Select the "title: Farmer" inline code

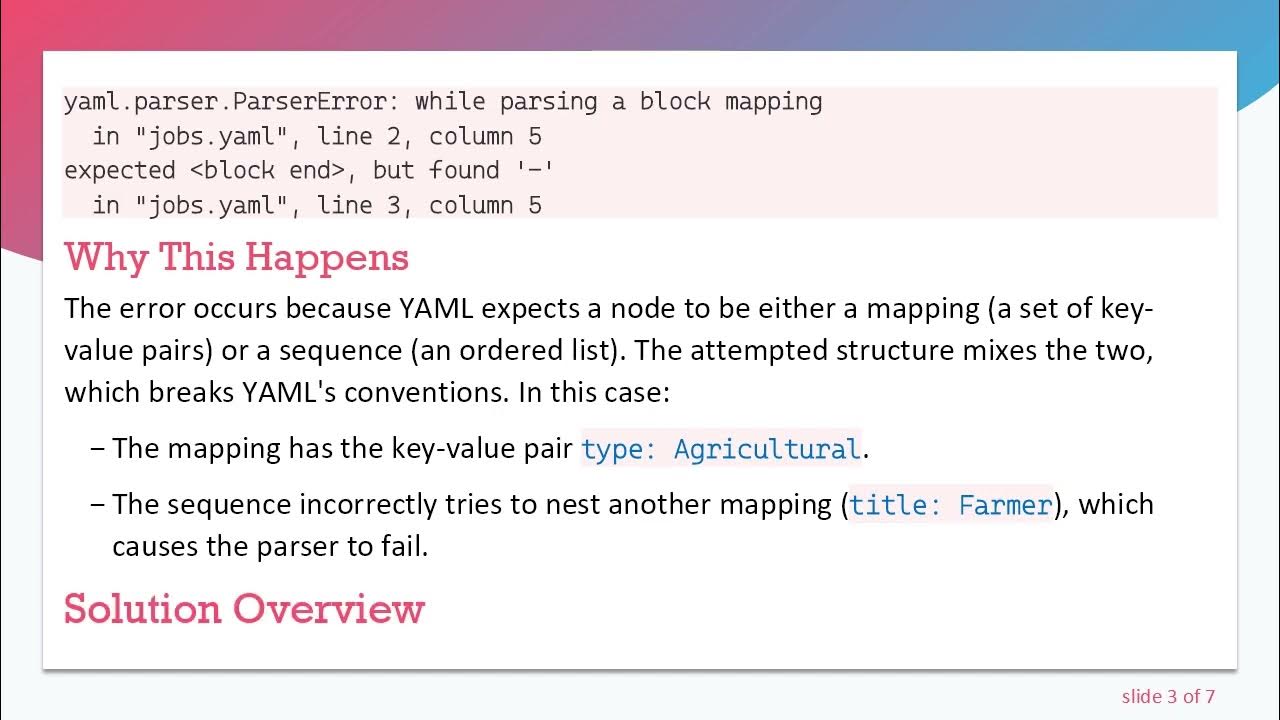point(950,505)
